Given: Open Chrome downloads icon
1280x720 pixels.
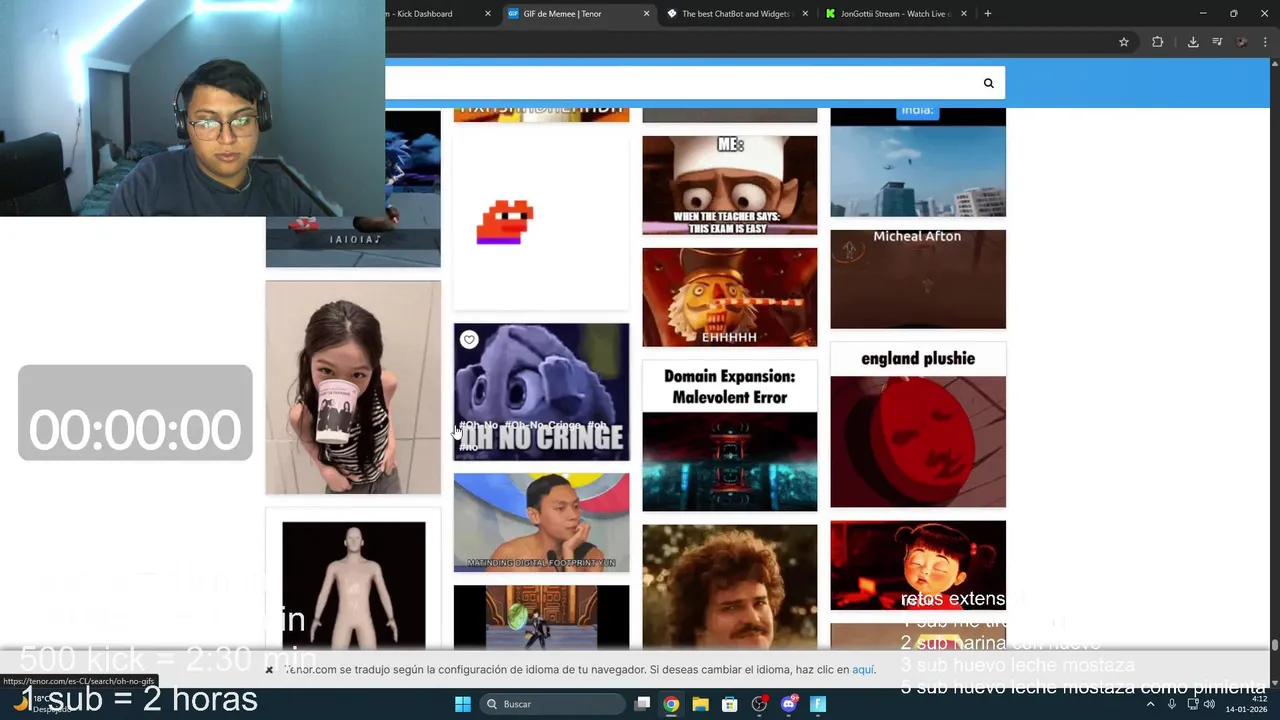Looking at the screenshot, I should coord(1193,42).
